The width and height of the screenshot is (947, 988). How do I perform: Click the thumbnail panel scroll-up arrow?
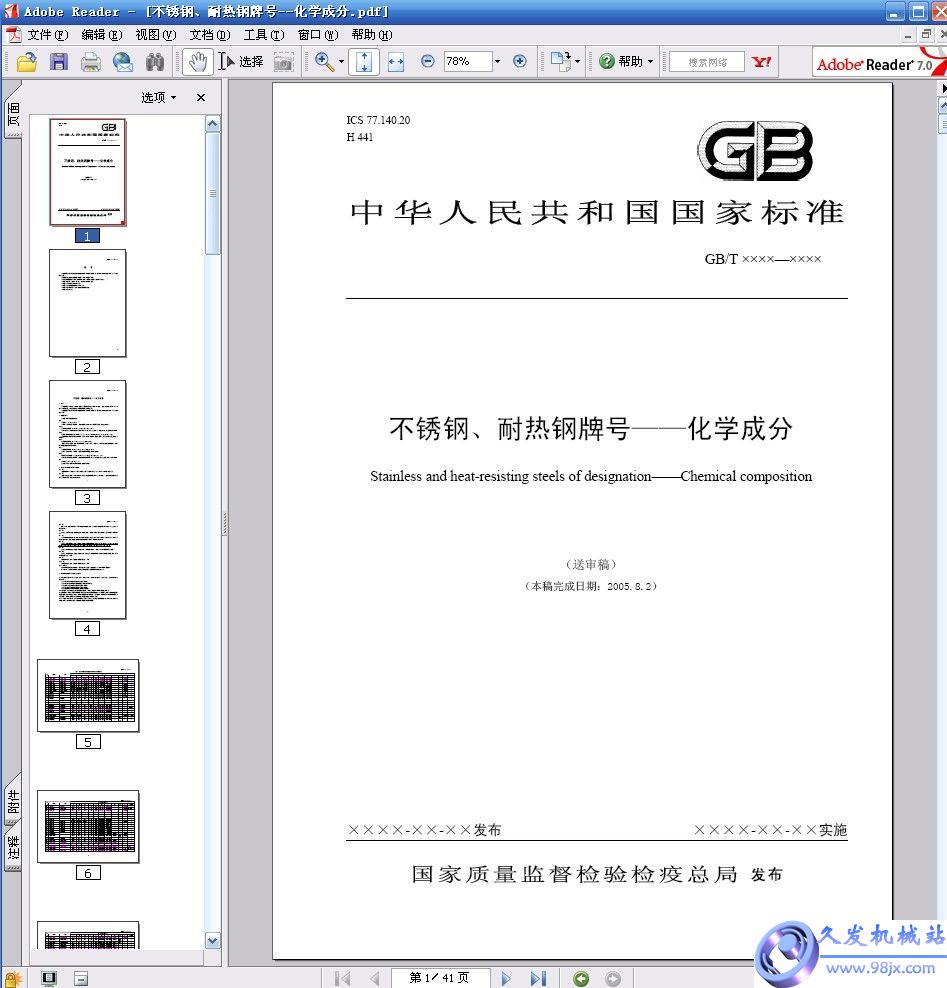(213, 124)
